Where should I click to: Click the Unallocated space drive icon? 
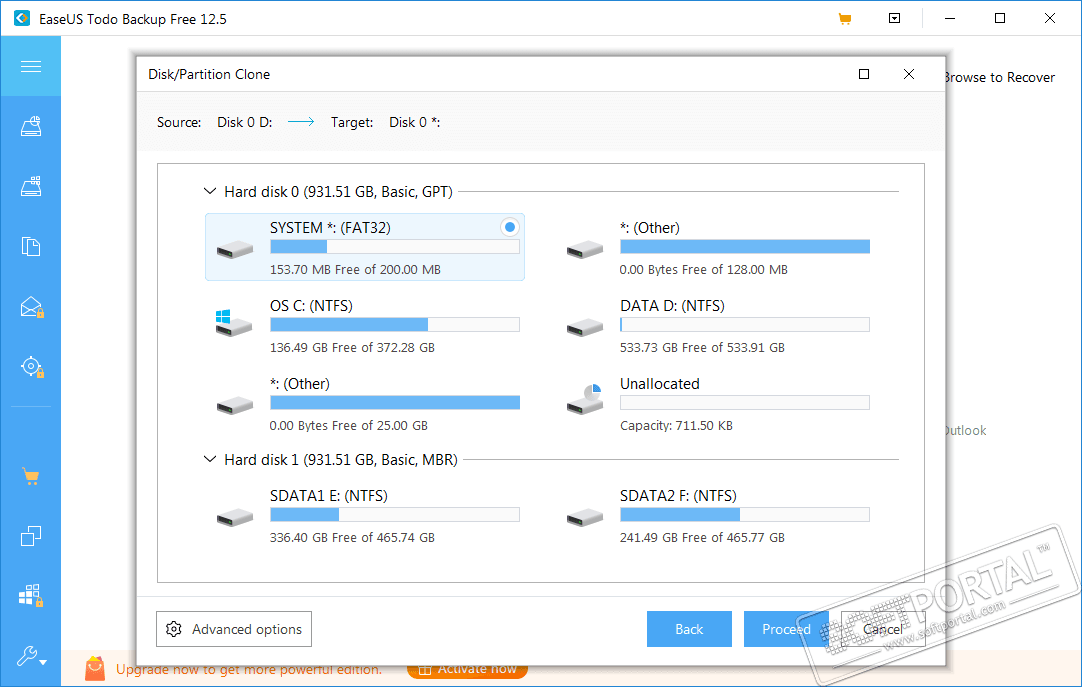point(584,399)
